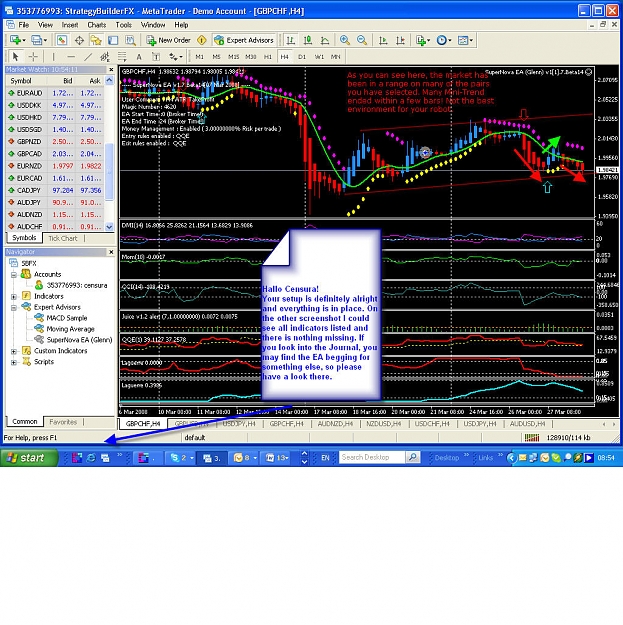Toggle the Auto Scroll chart icon

383,40
